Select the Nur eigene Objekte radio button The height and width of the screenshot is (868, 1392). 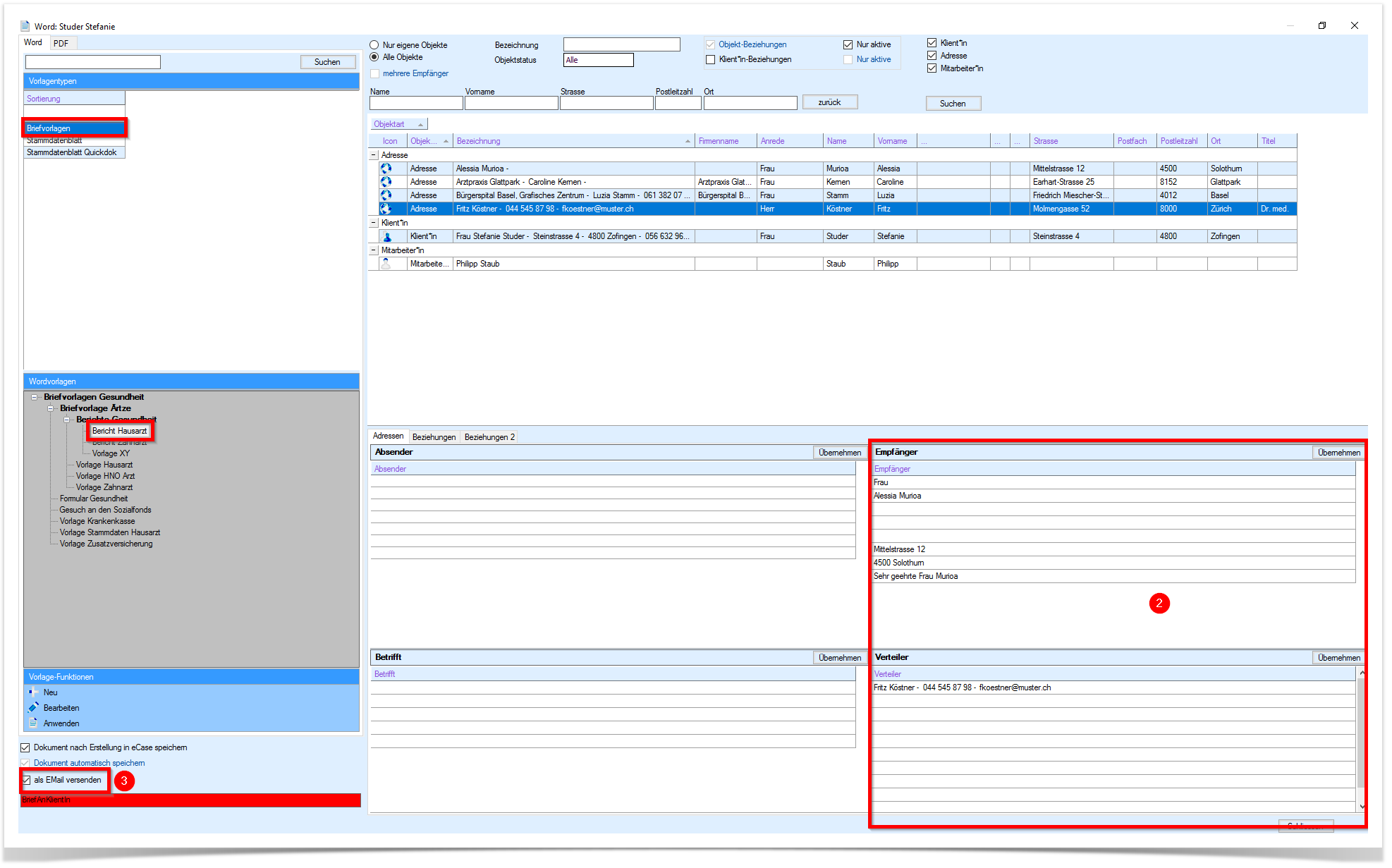(374, 45)
